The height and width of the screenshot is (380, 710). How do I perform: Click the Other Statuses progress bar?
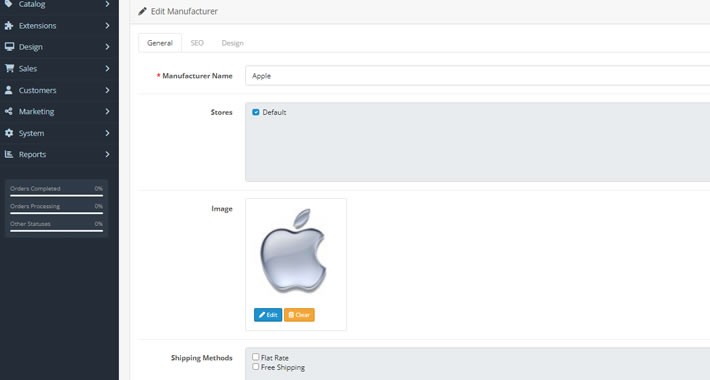(57, 231)
